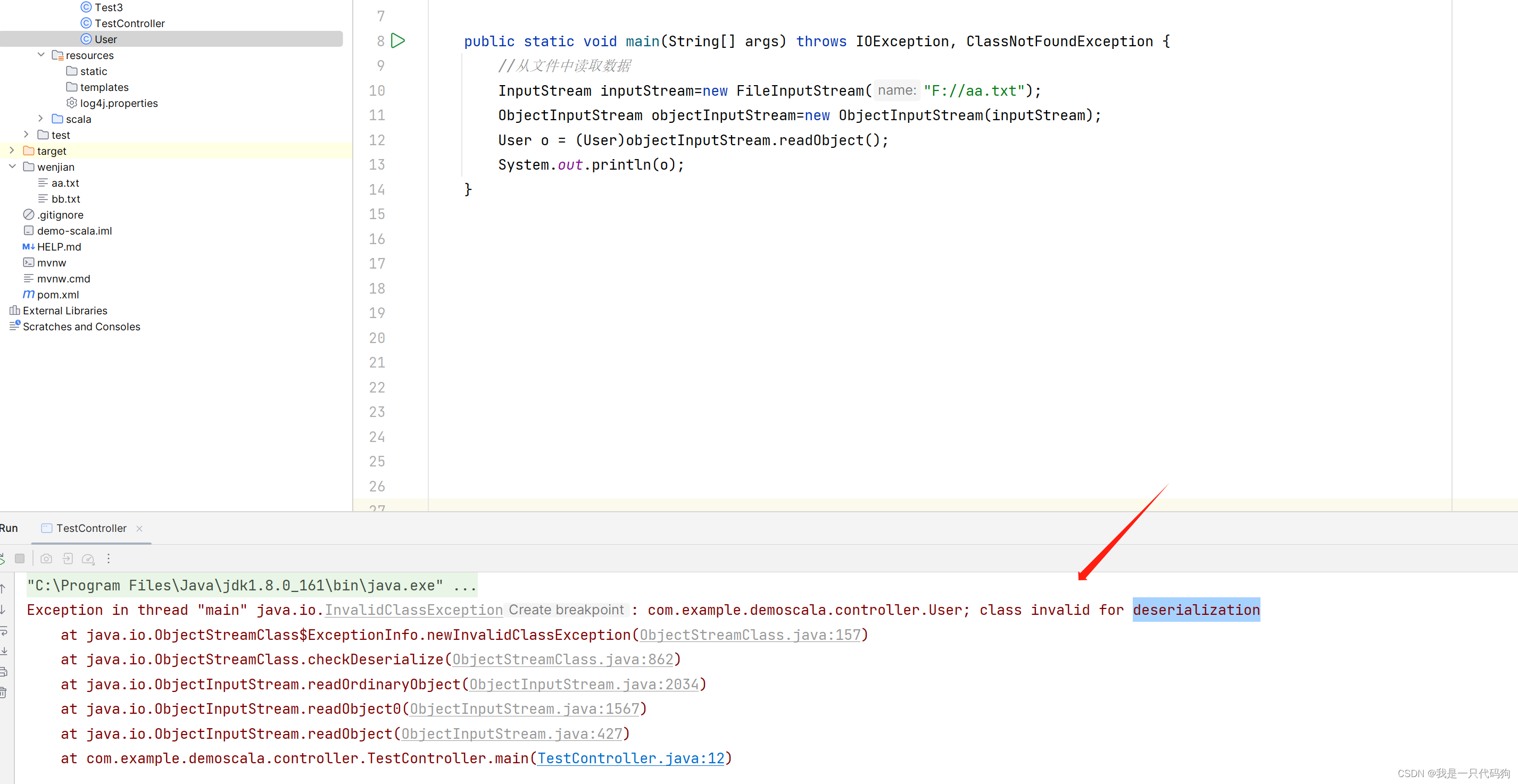
Task: Open aa.txt under wenjian
Action: click(x=65, y=182)
